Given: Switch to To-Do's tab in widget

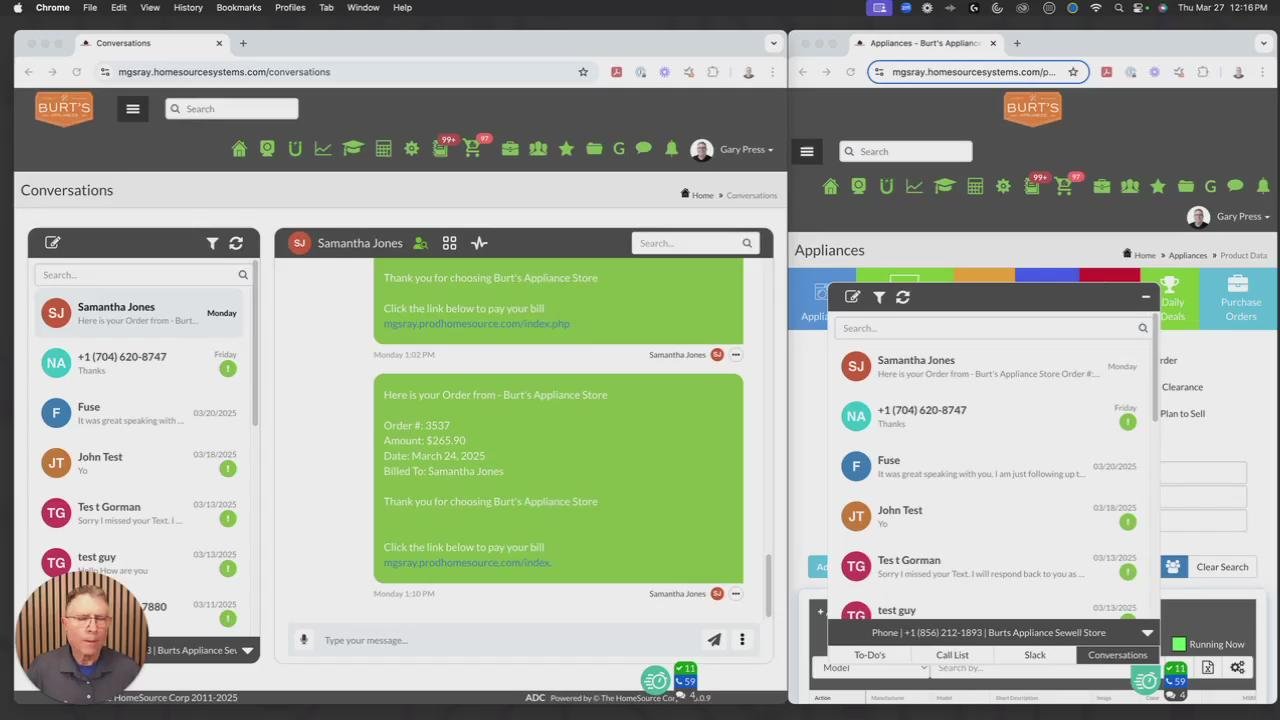Looking at the screenshot, I should tap(869, 655).
